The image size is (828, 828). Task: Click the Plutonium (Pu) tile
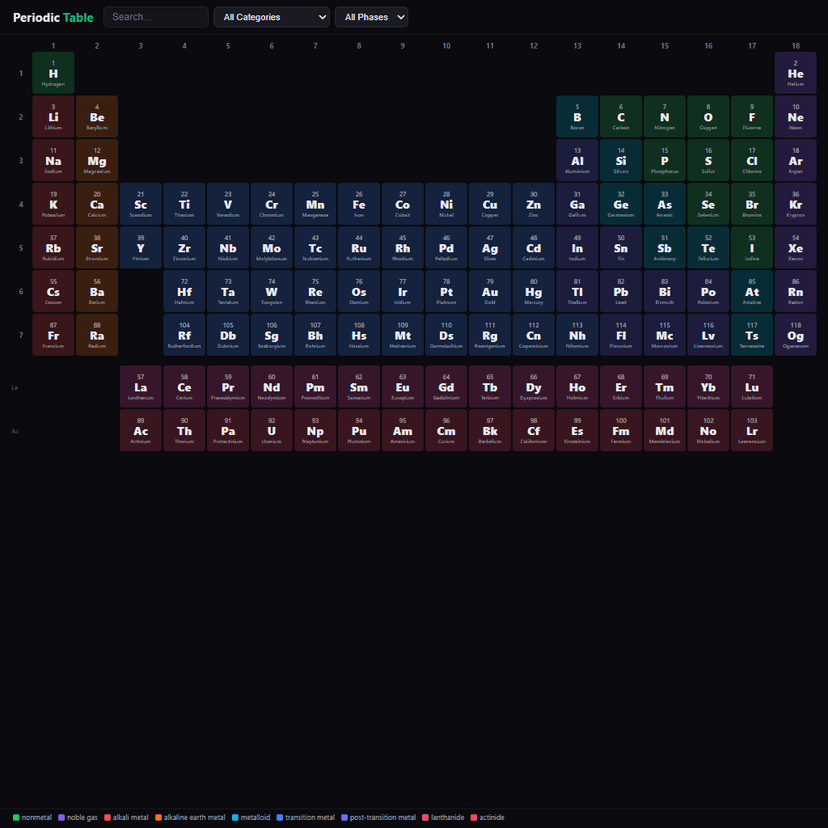click(359, 430)
